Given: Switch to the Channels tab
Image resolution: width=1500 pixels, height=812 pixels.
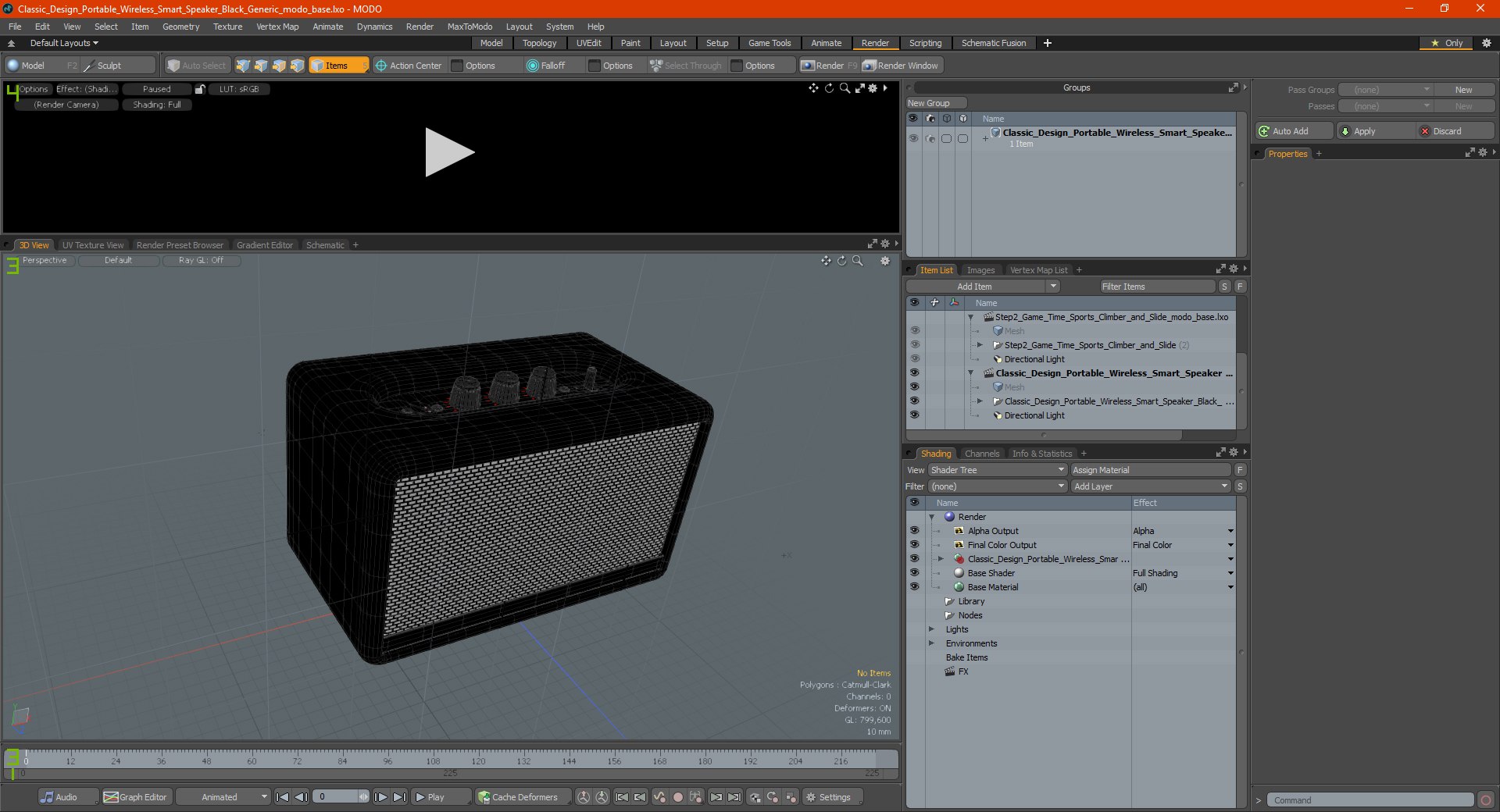Looking at the screenshot, I should point(981,454).
